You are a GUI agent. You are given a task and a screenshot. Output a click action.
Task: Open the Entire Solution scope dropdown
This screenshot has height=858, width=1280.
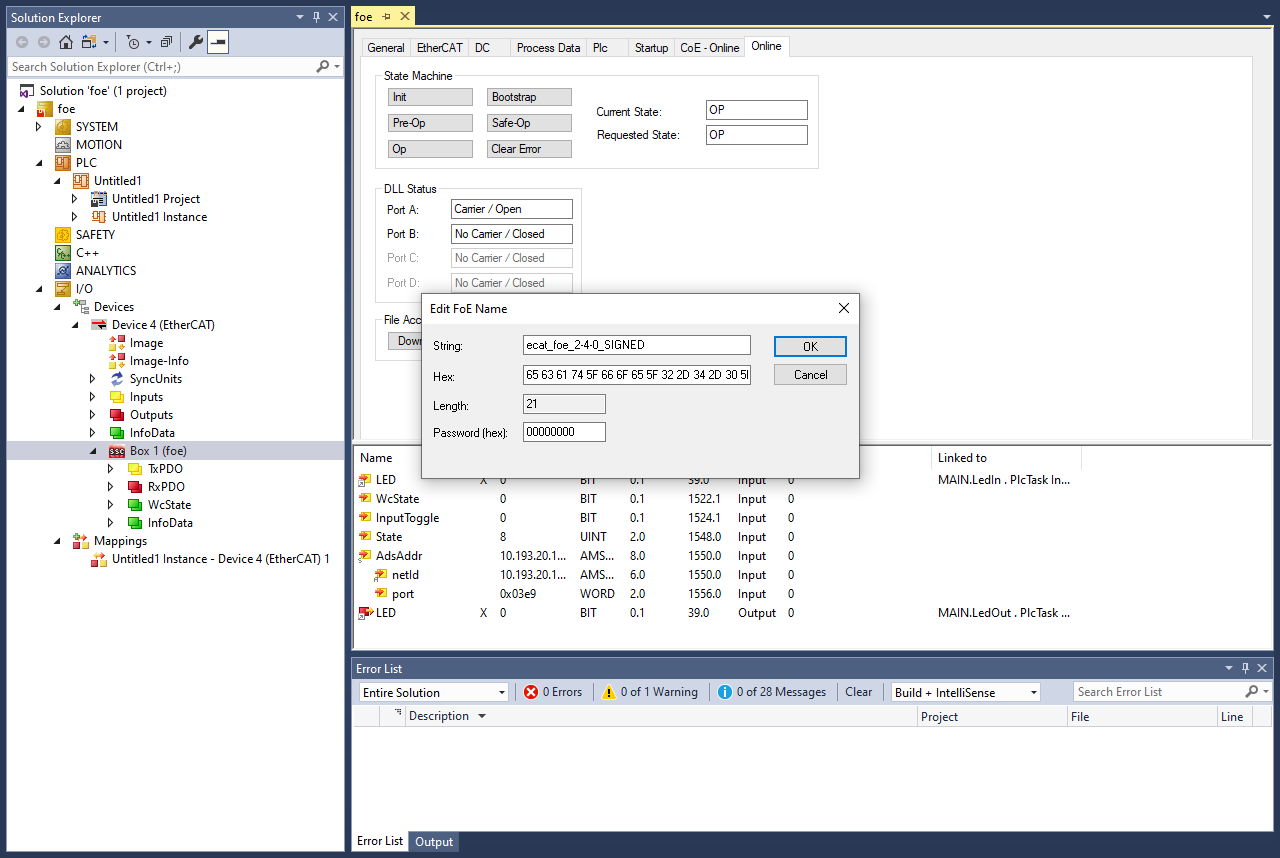pyautogui.click(x=434, y=692)
